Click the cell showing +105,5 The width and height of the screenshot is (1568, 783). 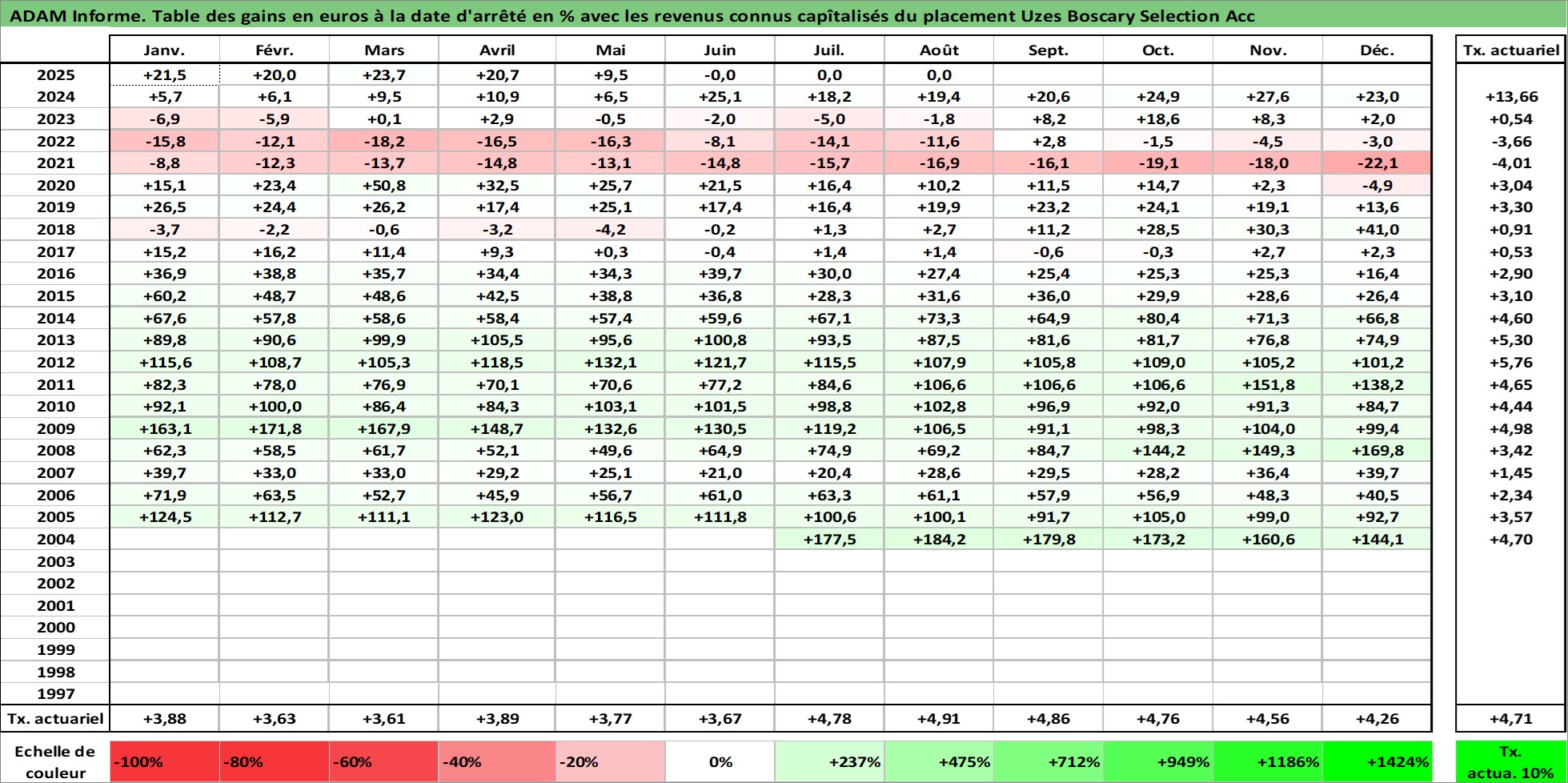point(497,339)
